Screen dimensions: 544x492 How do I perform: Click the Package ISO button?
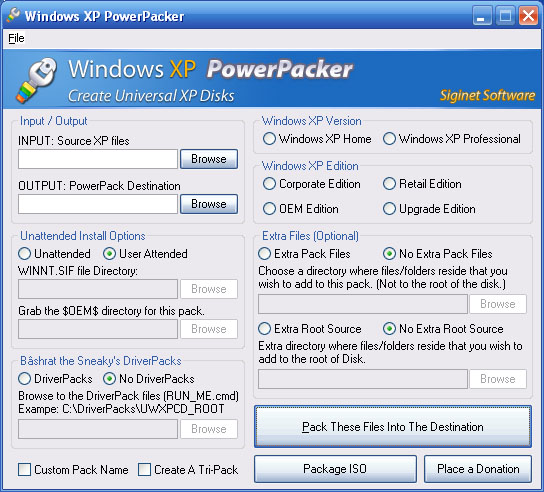click(335, 469)
